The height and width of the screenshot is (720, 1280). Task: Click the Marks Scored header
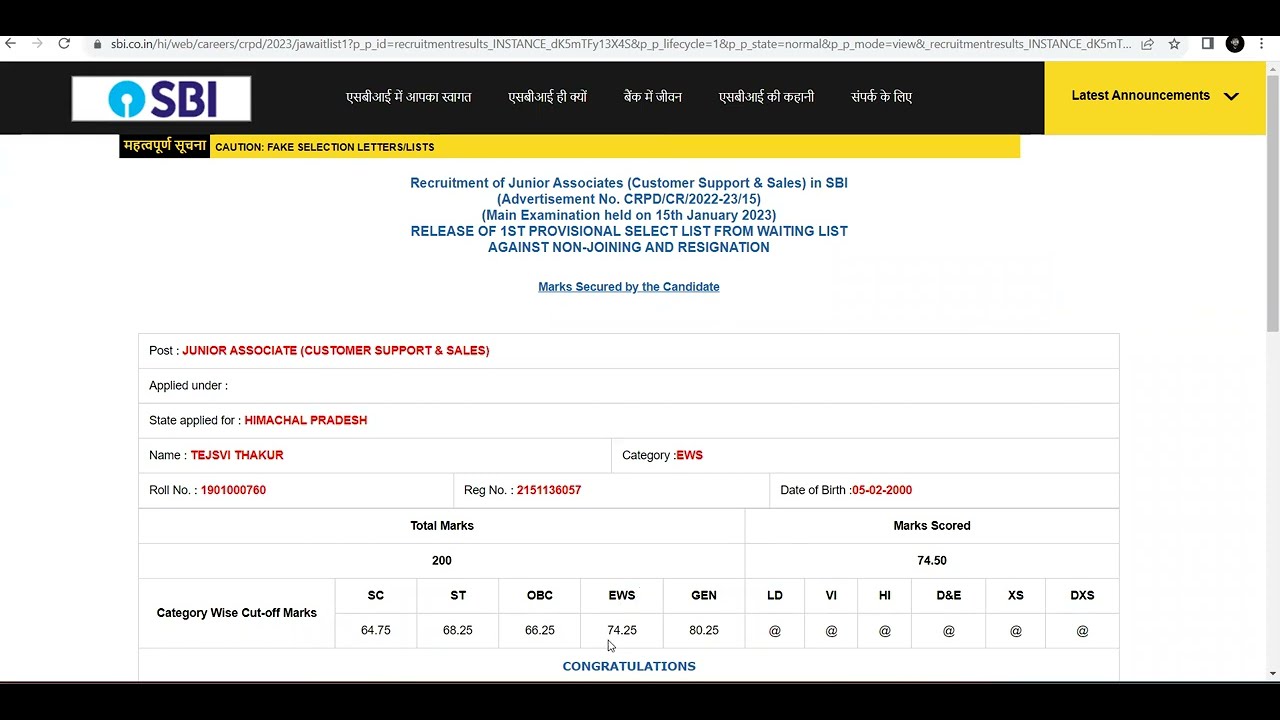(x=932, y=526)
